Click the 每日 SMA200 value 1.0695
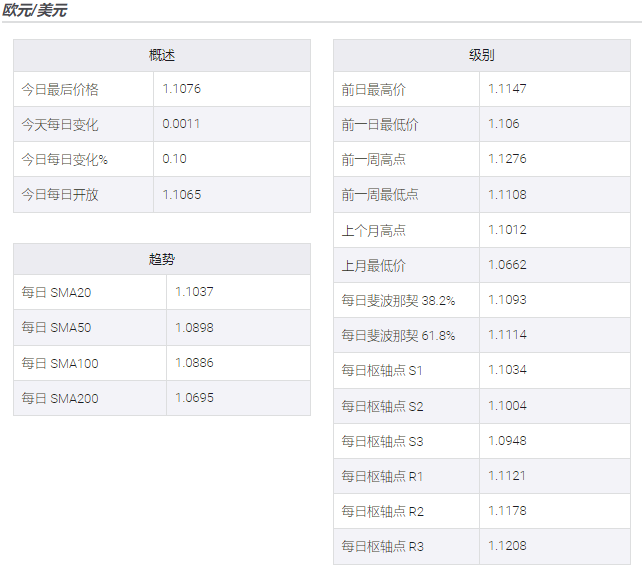Image resolution: width=644 pixels, height=574 pixels. (194, 398)
